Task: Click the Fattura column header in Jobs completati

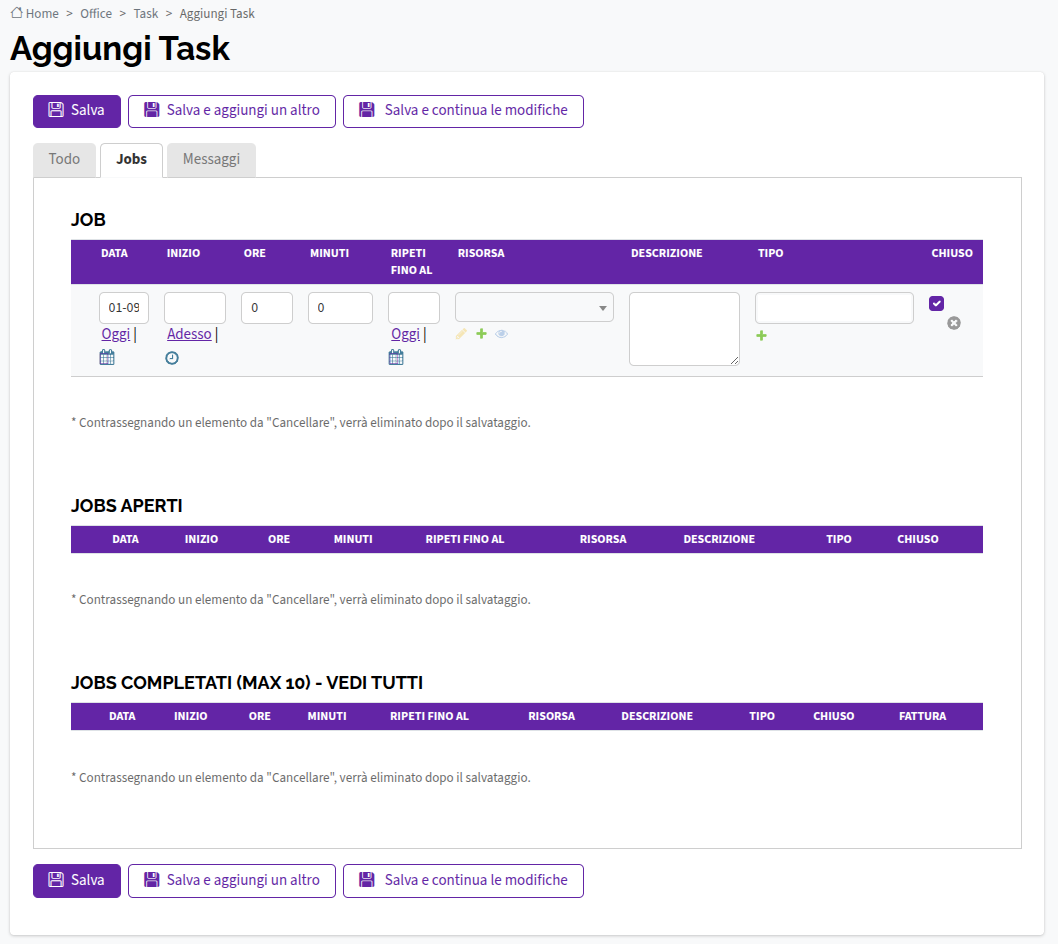Action: click(x=922, y=717)
